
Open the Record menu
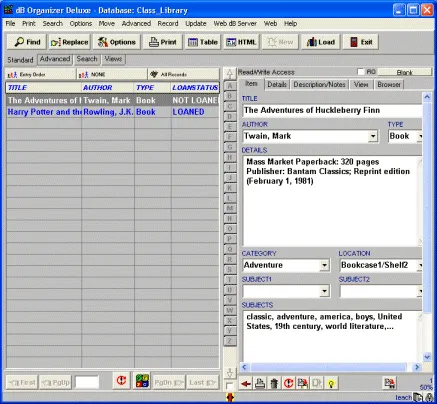tap(168, 24)
